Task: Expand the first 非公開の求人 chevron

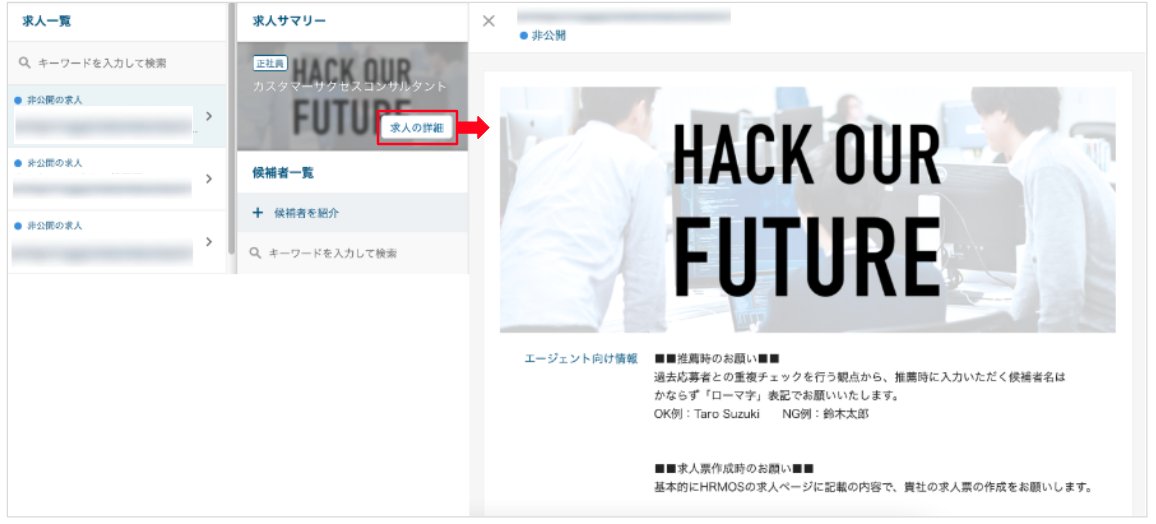Action: point(209,116)
